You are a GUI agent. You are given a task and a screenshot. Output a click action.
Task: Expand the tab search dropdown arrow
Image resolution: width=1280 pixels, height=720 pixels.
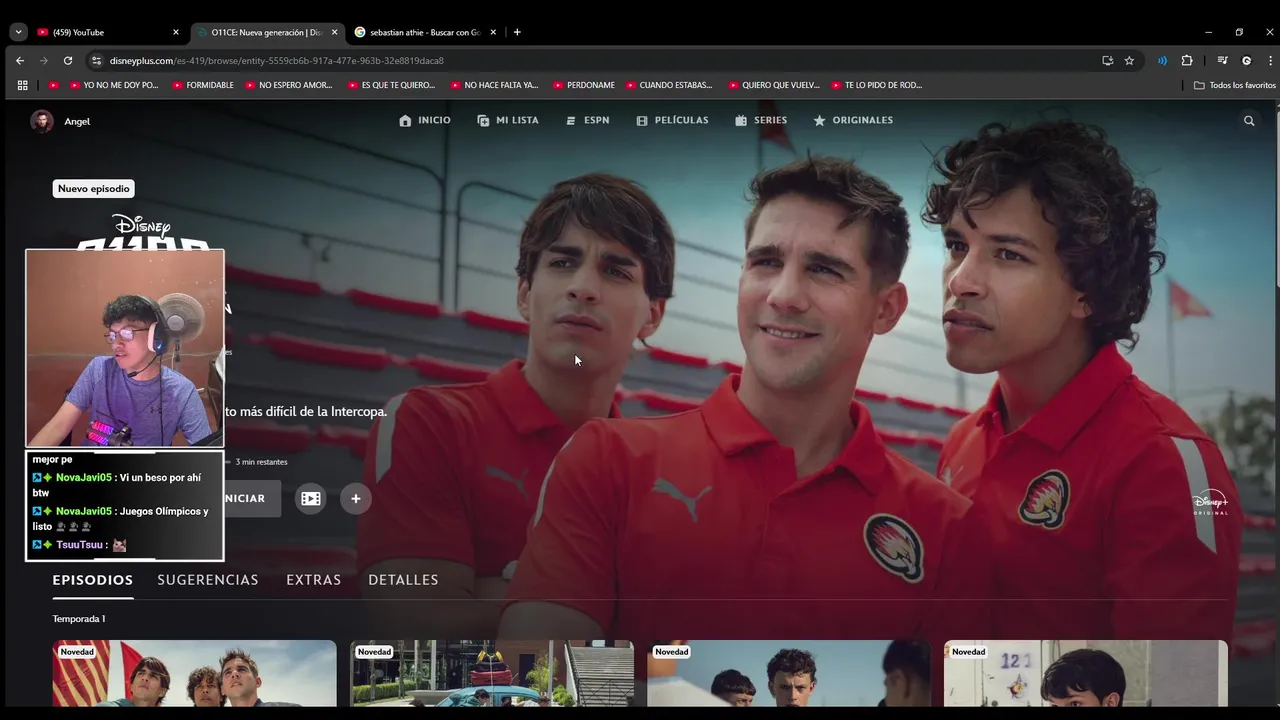point(18,32)
